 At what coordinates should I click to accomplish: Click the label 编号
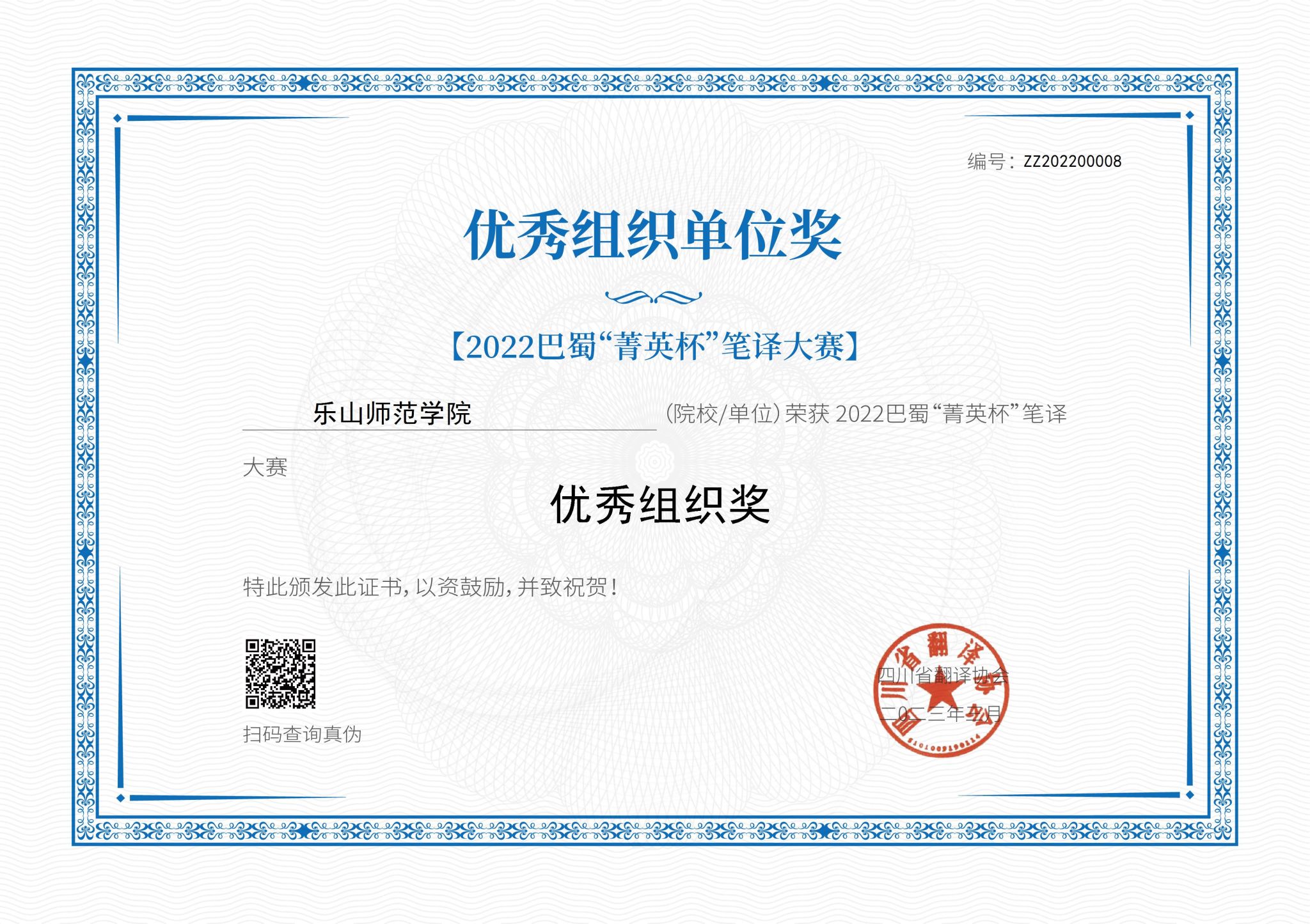click(987, 162)
